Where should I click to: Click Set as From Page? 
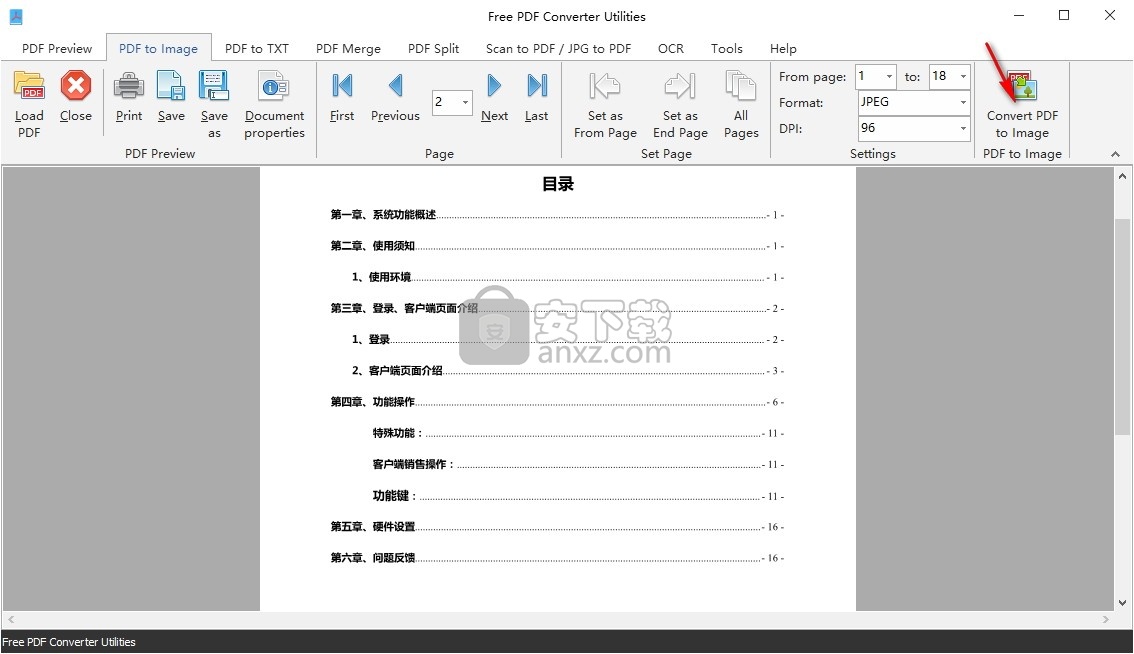pyautogui.click(x=605, y=105)
